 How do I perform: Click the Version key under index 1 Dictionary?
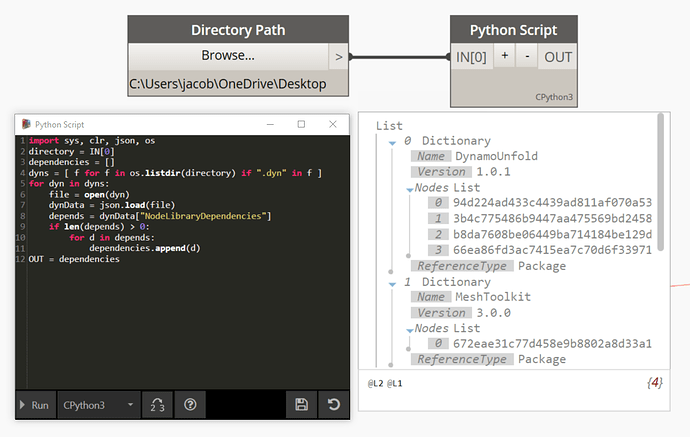point(441,313)
